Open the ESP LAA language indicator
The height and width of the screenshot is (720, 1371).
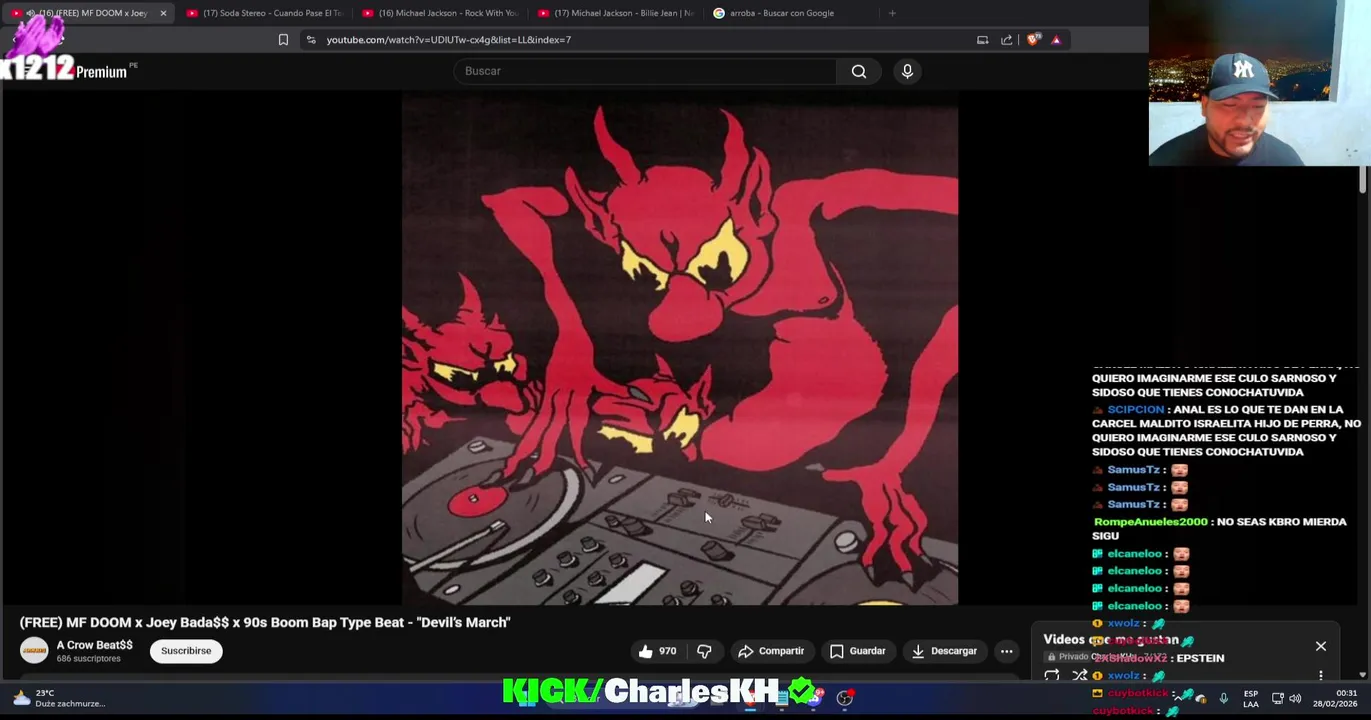click(x=1251, y=698)
